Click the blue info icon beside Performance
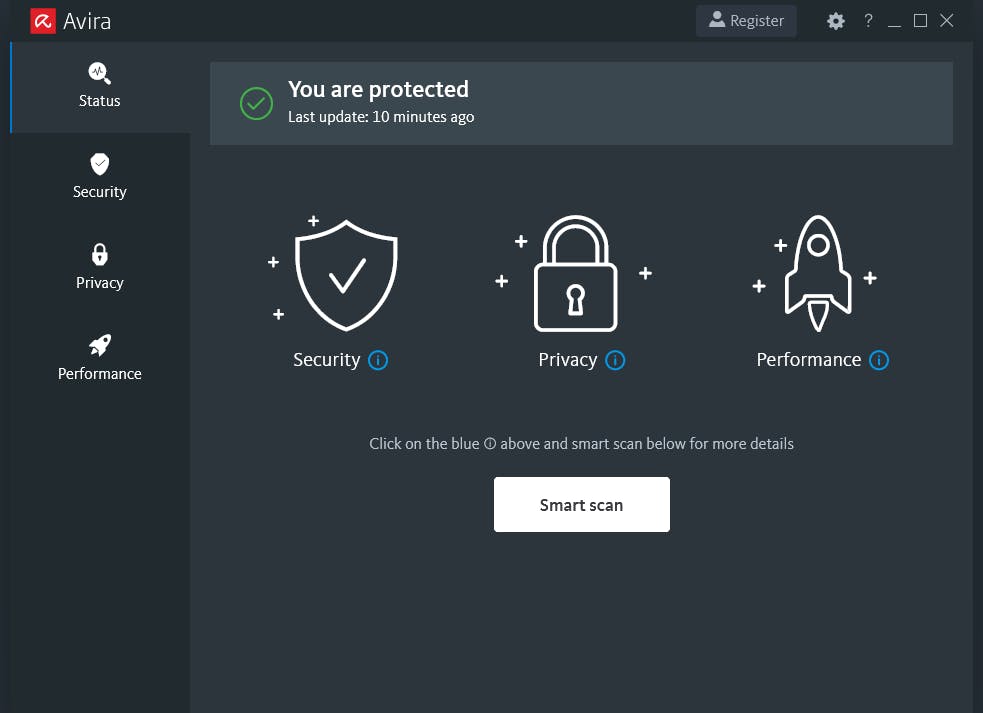This screenshot has height=713, width=983. 879,360
